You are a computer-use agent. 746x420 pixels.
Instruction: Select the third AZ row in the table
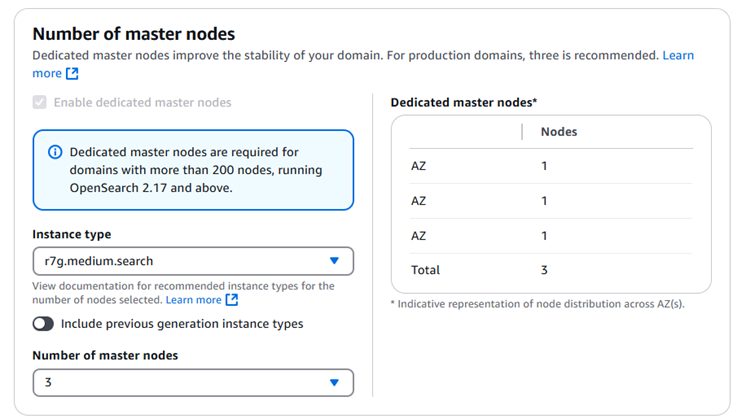tap(550, 236)
